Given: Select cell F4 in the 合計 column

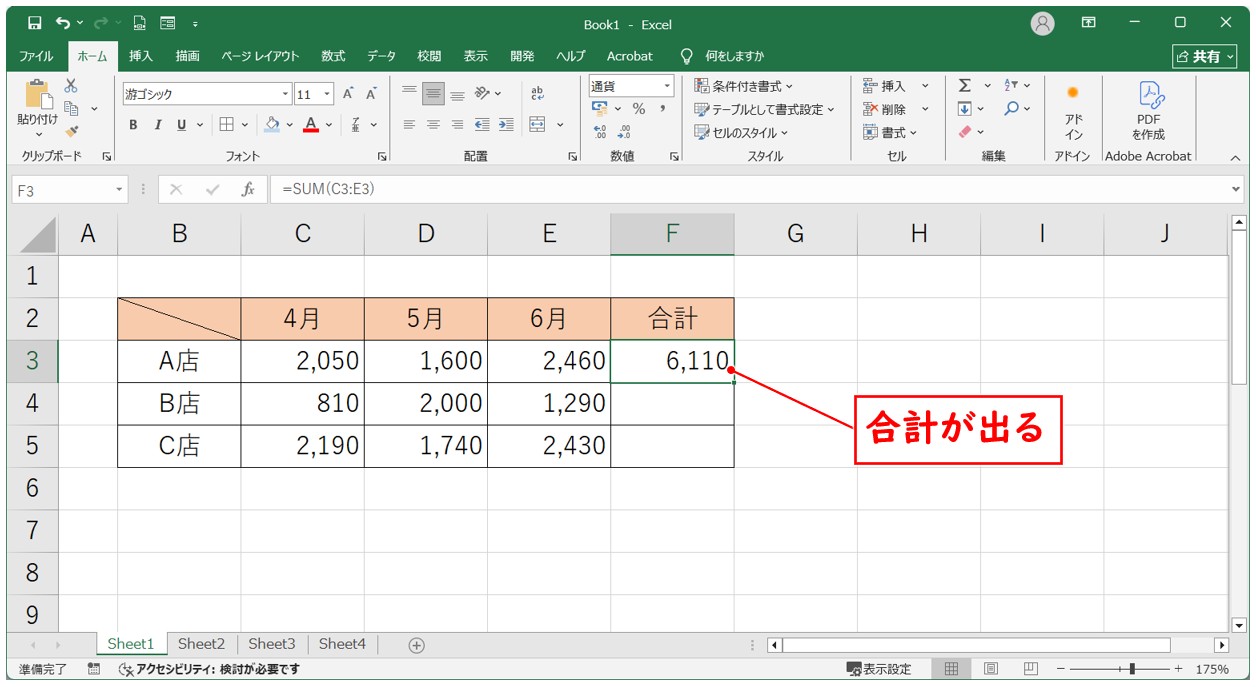Looking at the screenshot, I should click(672, 404).
